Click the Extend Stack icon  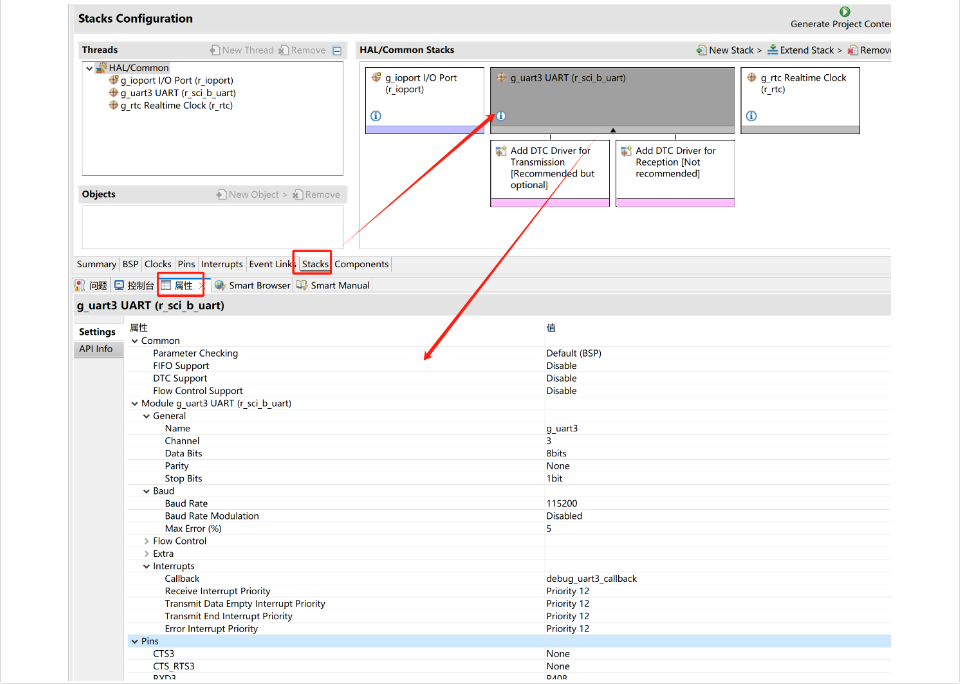point(773,50)
